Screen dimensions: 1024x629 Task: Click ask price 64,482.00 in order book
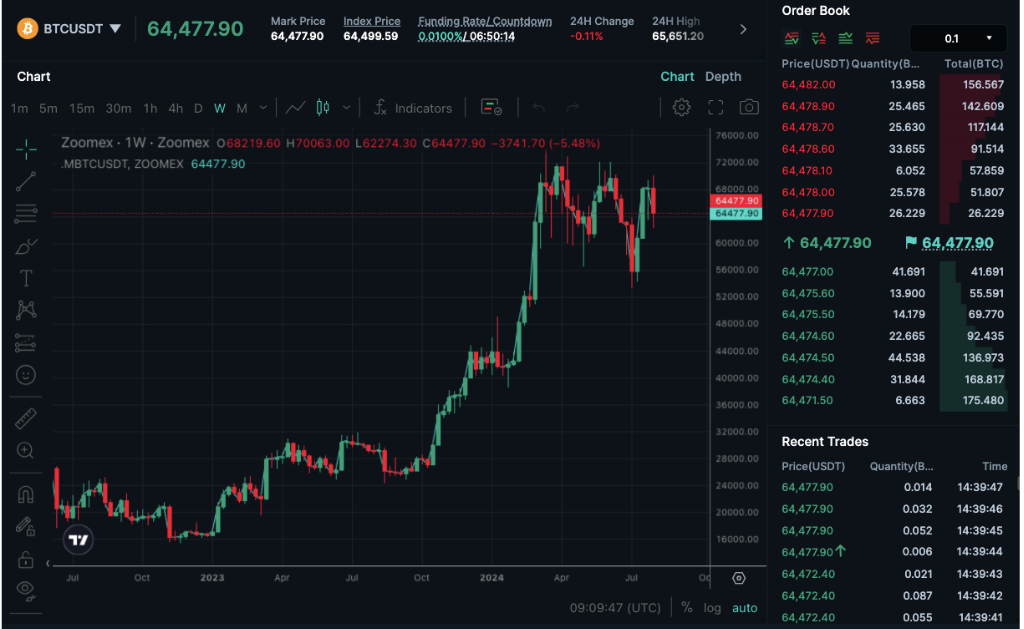808,84
